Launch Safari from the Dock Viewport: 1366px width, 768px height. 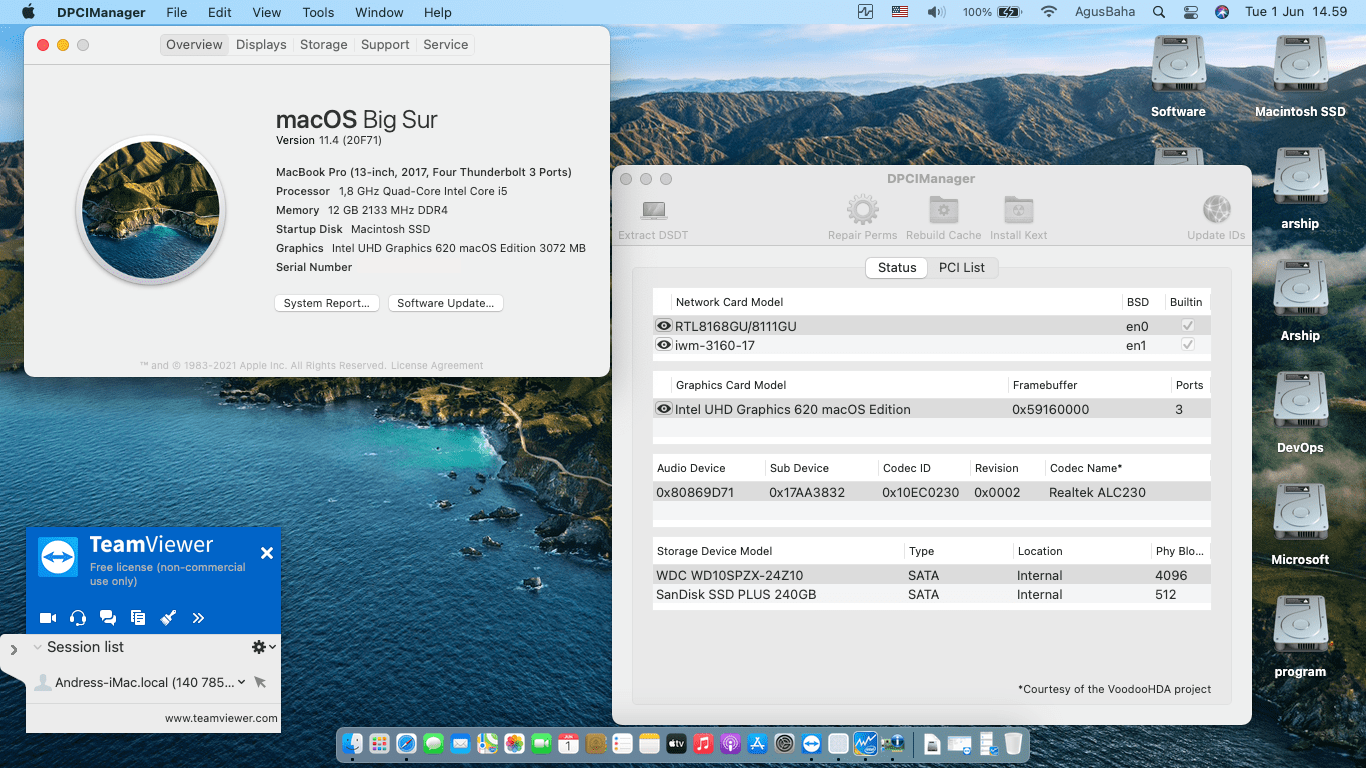pos(406,743)
